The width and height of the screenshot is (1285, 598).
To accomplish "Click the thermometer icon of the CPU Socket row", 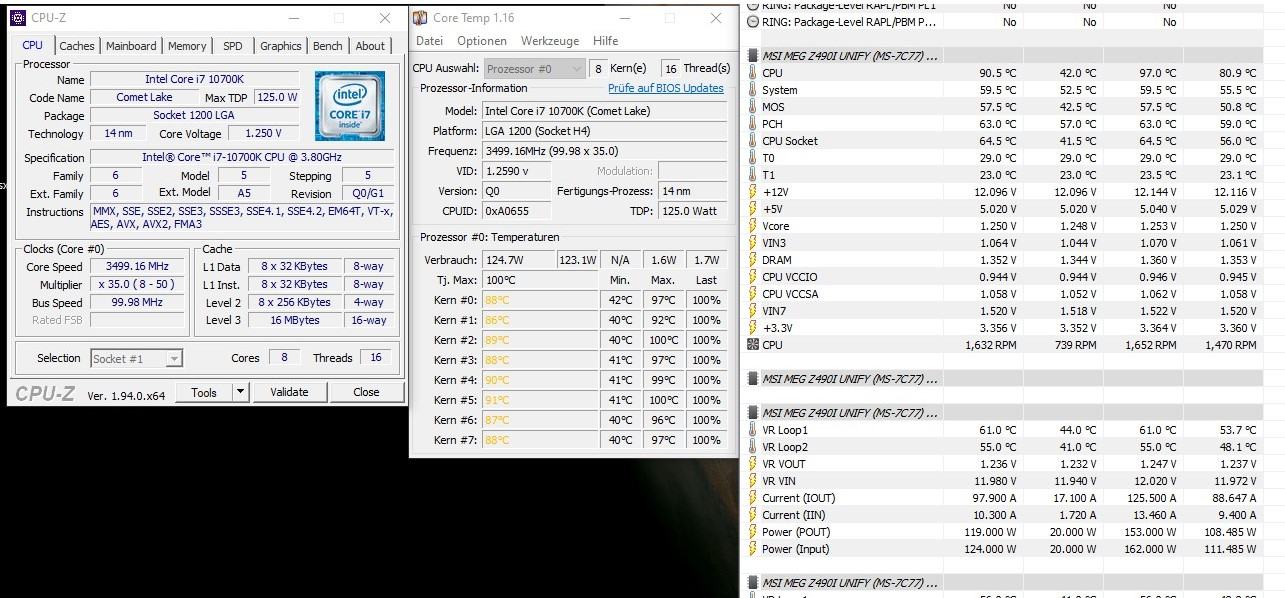I will 753,141.
